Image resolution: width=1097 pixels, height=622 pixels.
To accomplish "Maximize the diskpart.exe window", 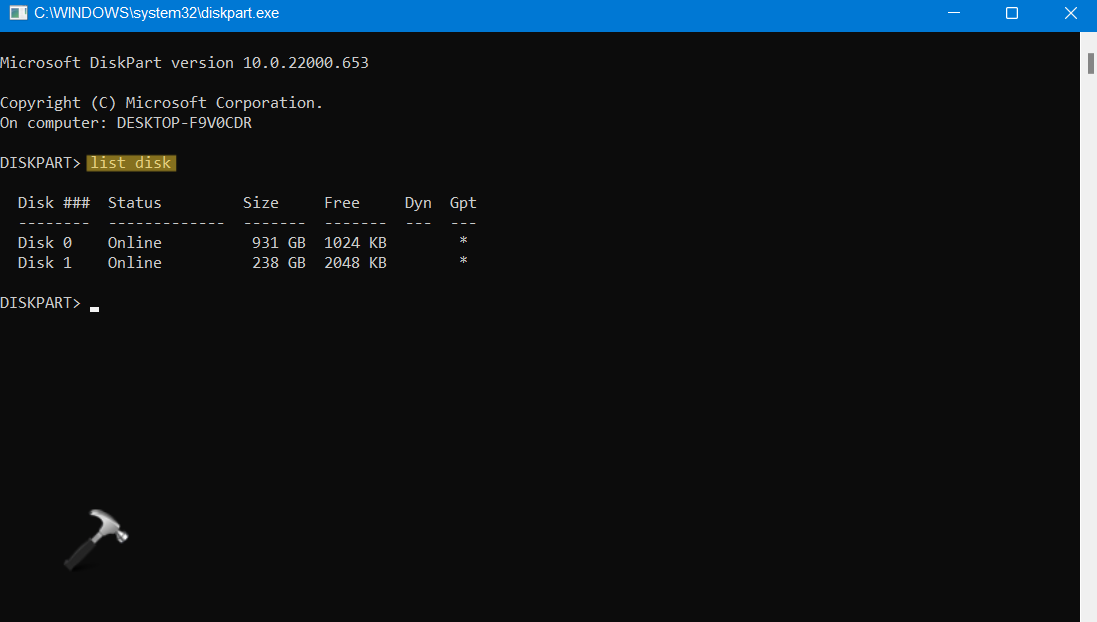I will tap(1012, 13).
